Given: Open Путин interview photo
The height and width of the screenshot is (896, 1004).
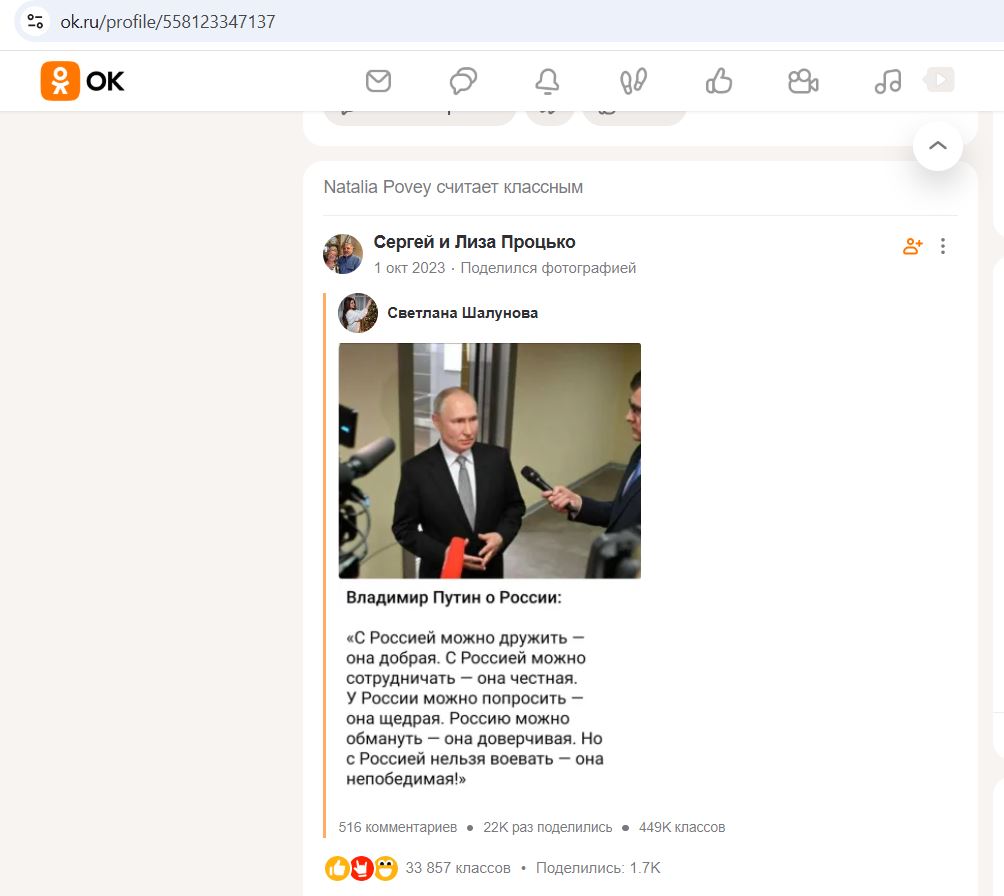Looking at the screenshot, I should click(490, 460).
